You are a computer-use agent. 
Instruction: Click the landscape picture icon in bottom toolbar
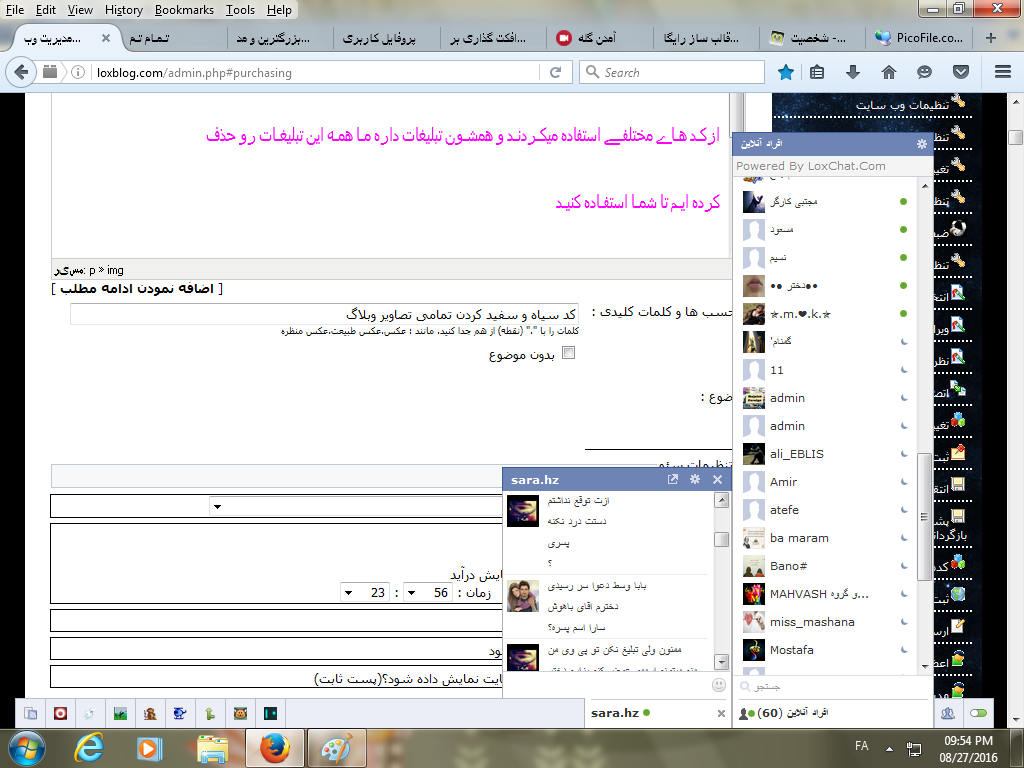(120, 713)
